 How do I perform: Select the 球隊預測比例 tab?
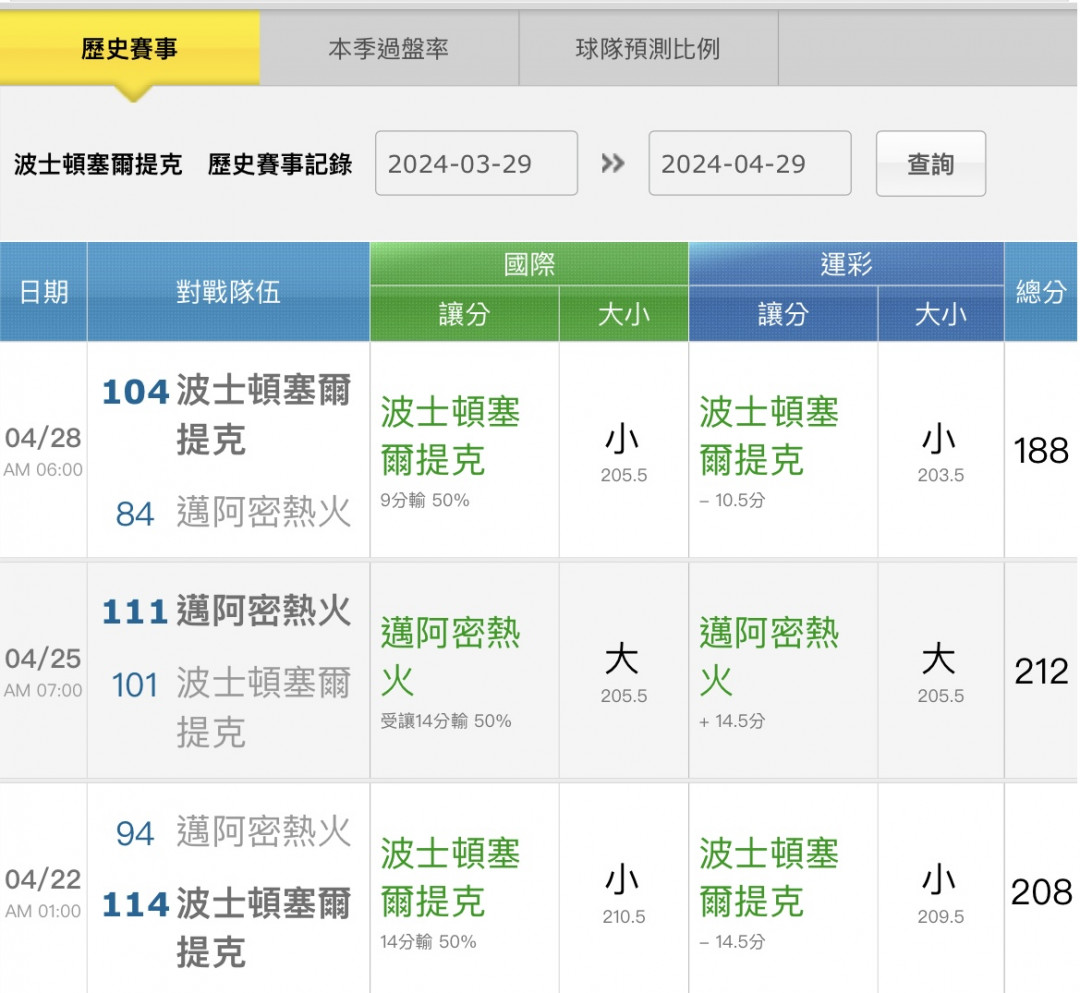[648, 48]
